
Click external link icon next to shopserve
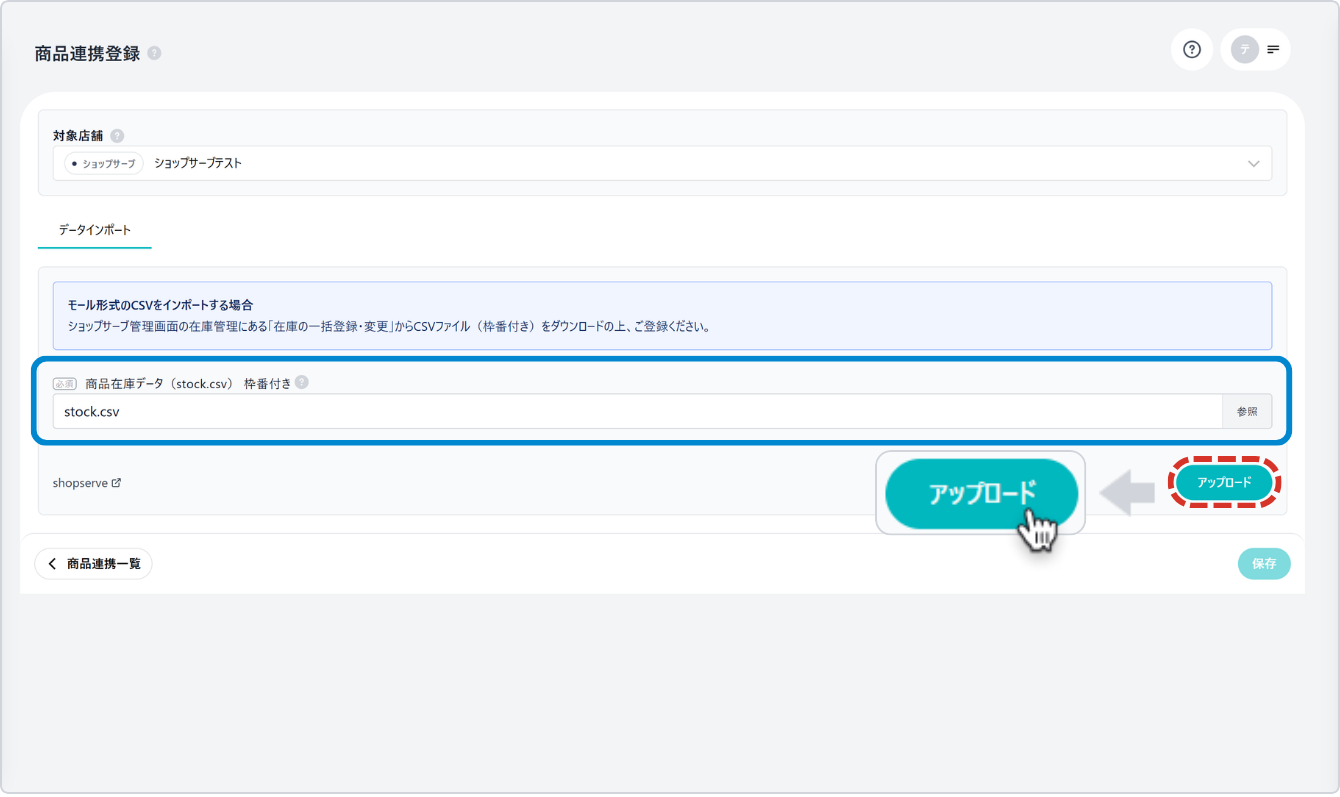116,483
